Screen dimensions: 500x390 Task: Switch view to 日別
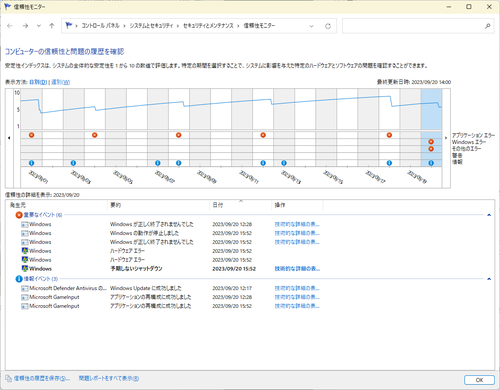[x=38, y=82]
